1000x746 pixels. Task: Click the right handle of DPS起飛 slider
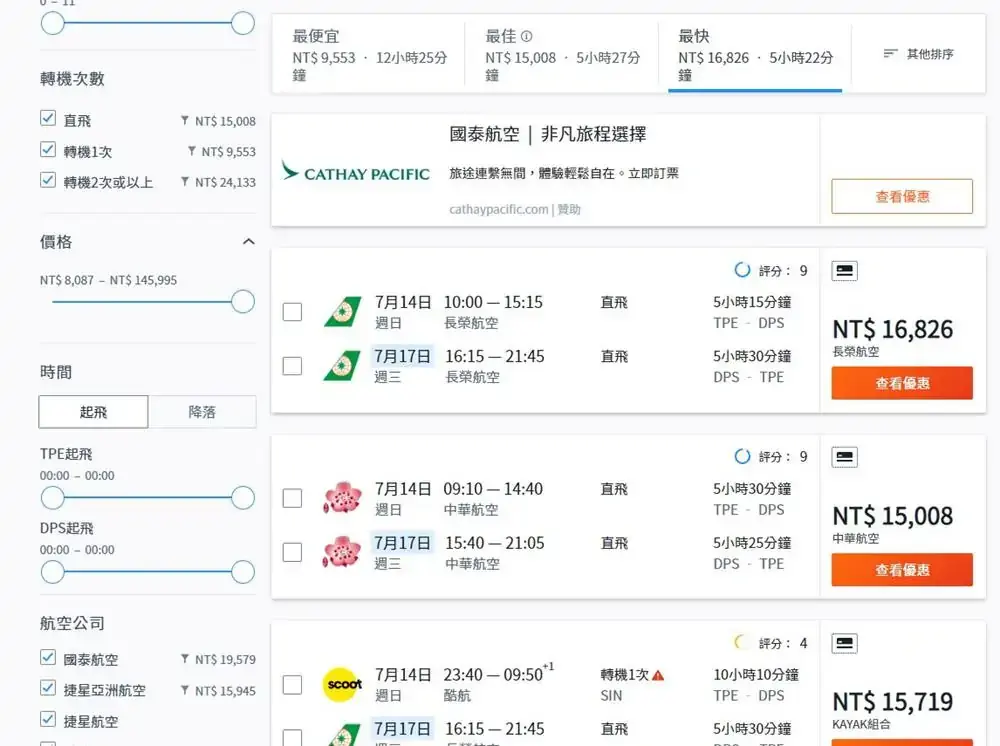pyautogui.click(x=243, y=572)
